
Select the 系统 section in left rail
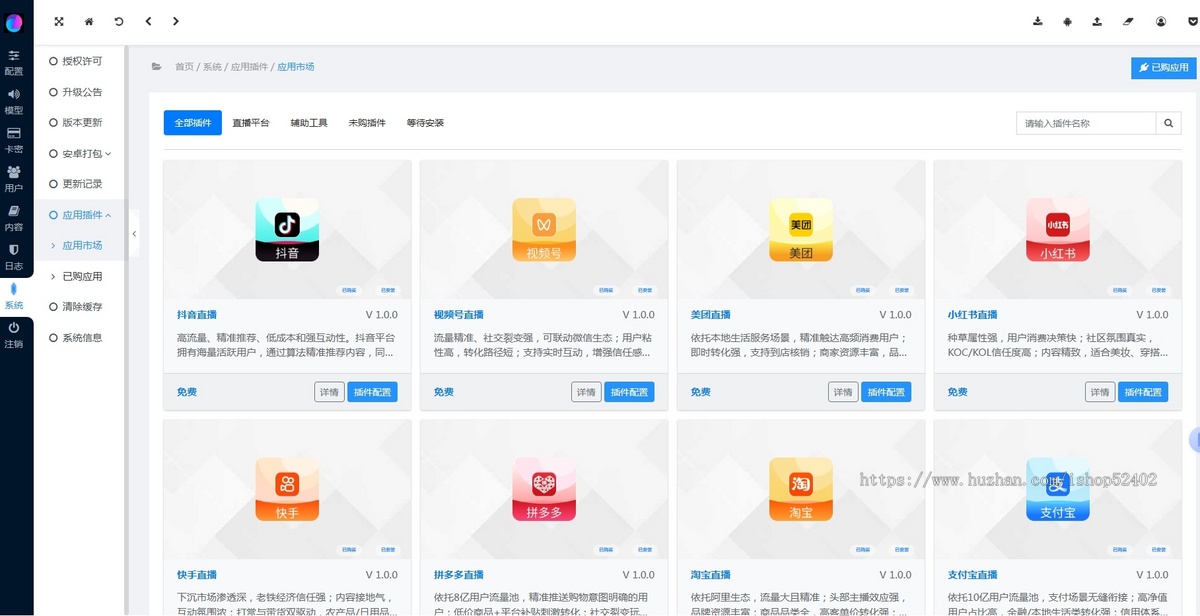point(14,296)
